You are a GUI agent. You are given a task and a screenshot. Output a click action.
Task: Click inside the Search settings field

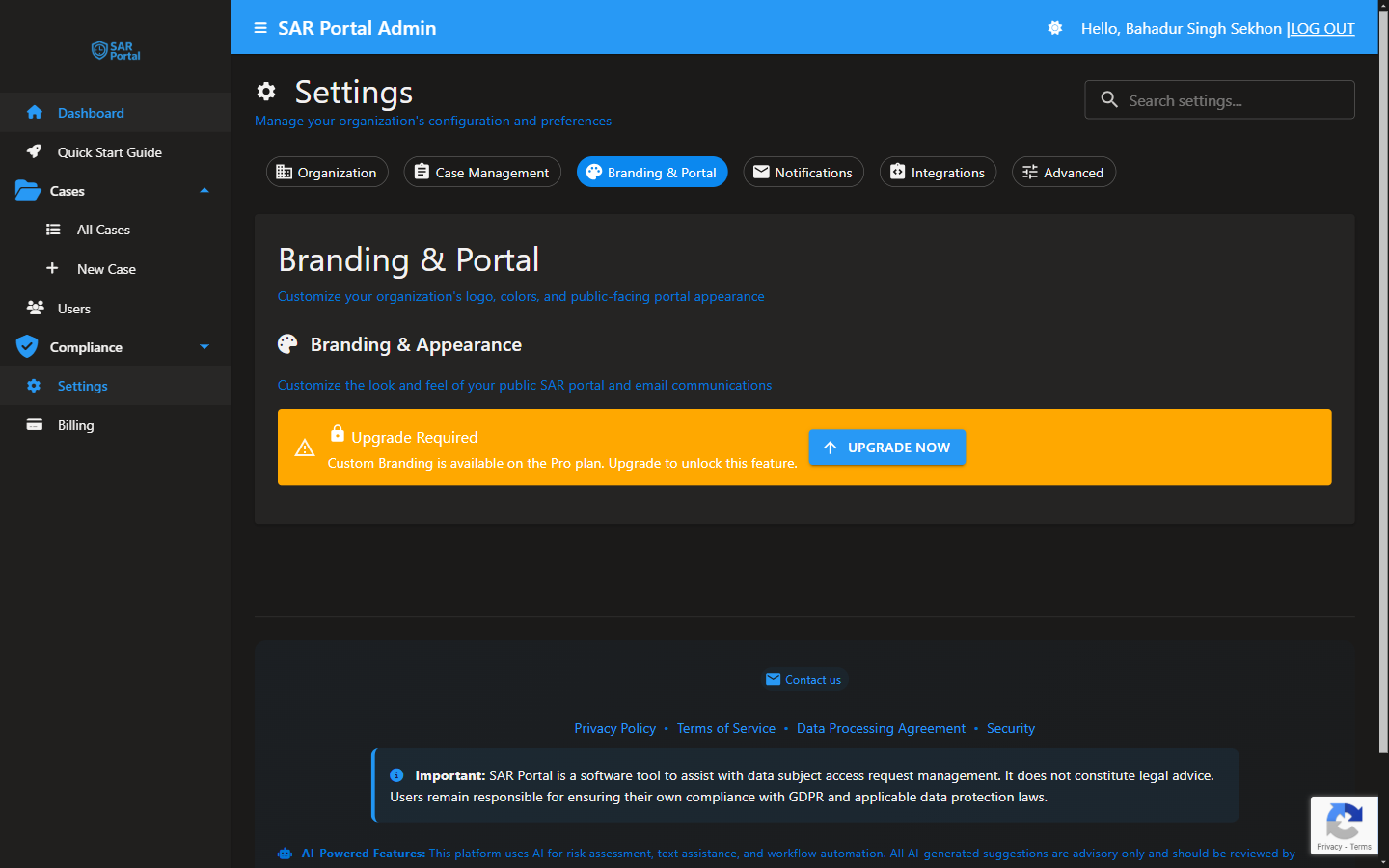tap(1219, 99)
